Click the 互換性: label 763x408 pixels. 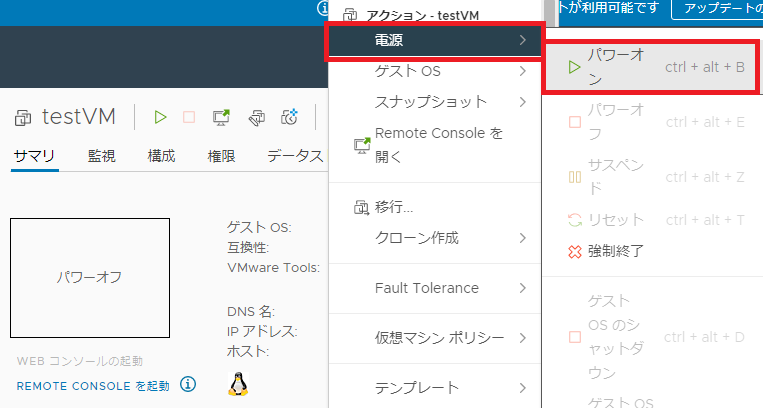pos(248,248)
